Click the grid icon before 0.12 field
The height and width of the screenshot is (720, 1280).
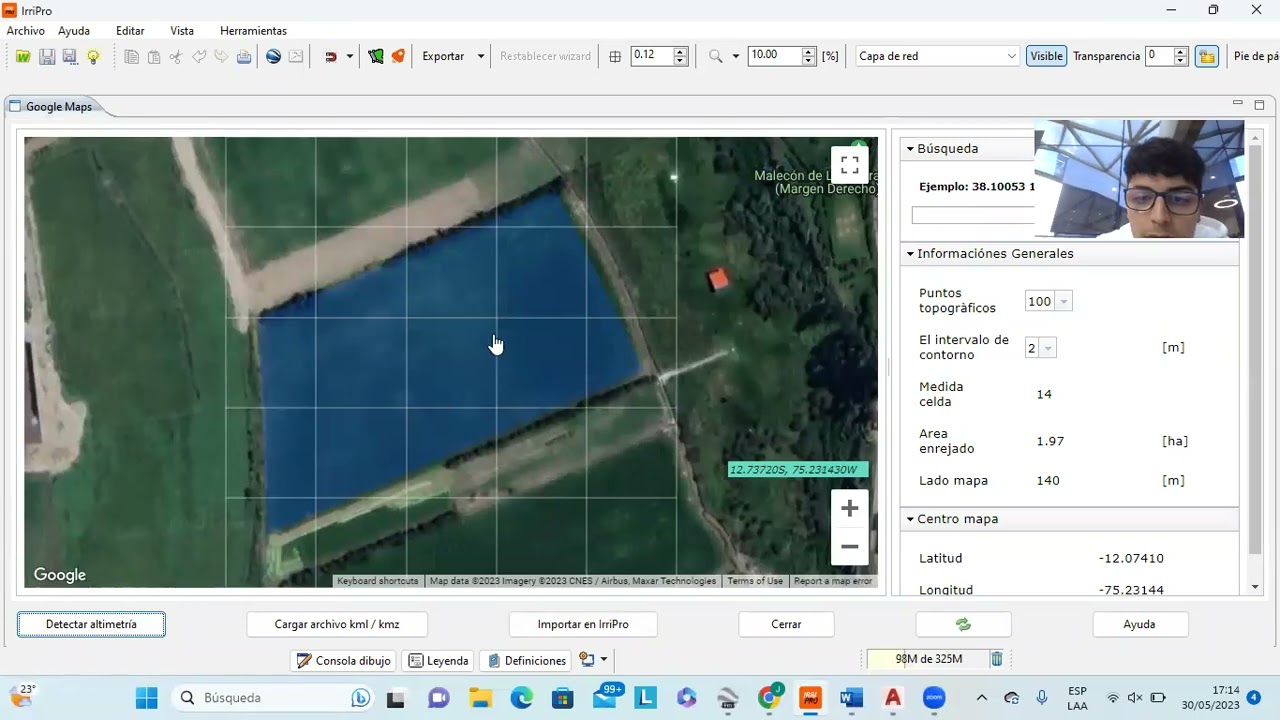click(x=615, y=57)
